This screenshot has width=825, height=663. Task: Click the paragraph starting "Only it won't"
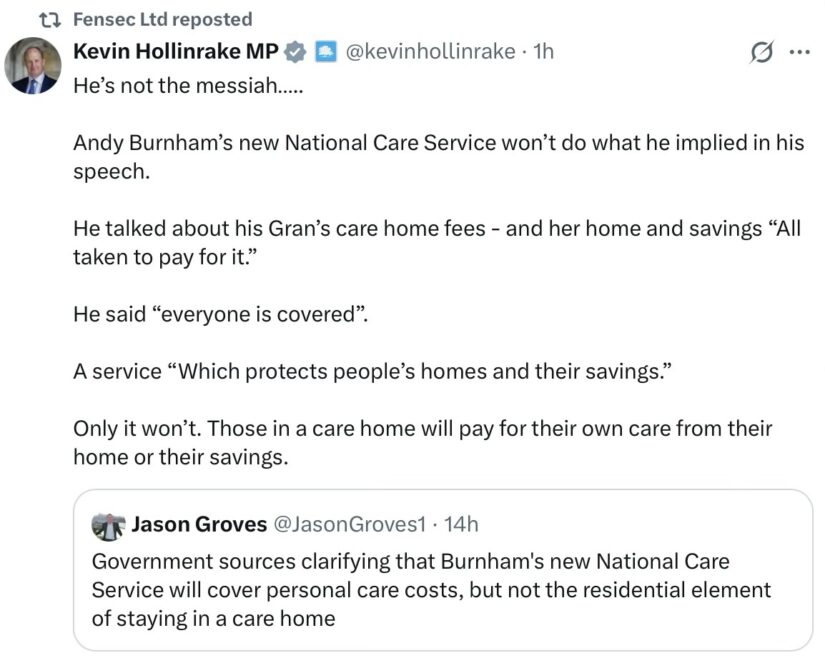[422, 443]
